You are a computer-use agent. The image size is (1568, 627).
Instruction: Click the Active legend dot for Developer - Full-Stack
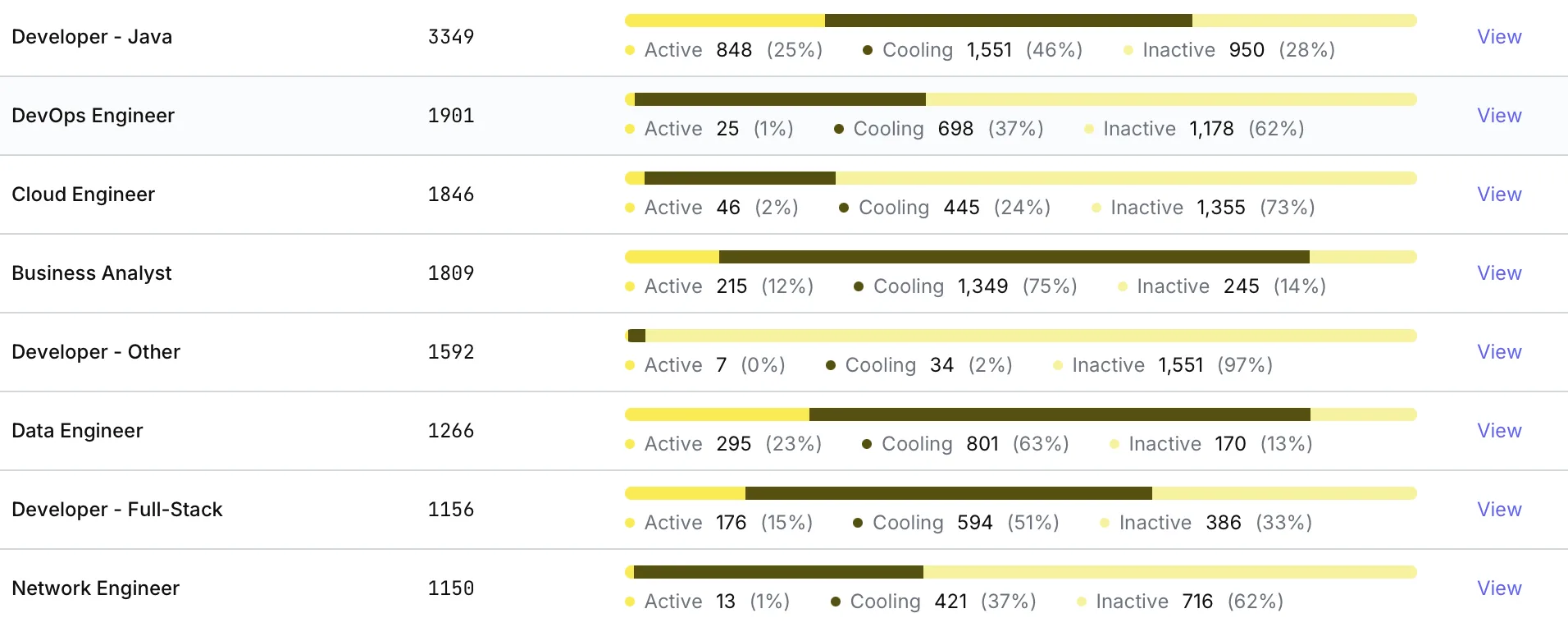[x=630, y=523]
